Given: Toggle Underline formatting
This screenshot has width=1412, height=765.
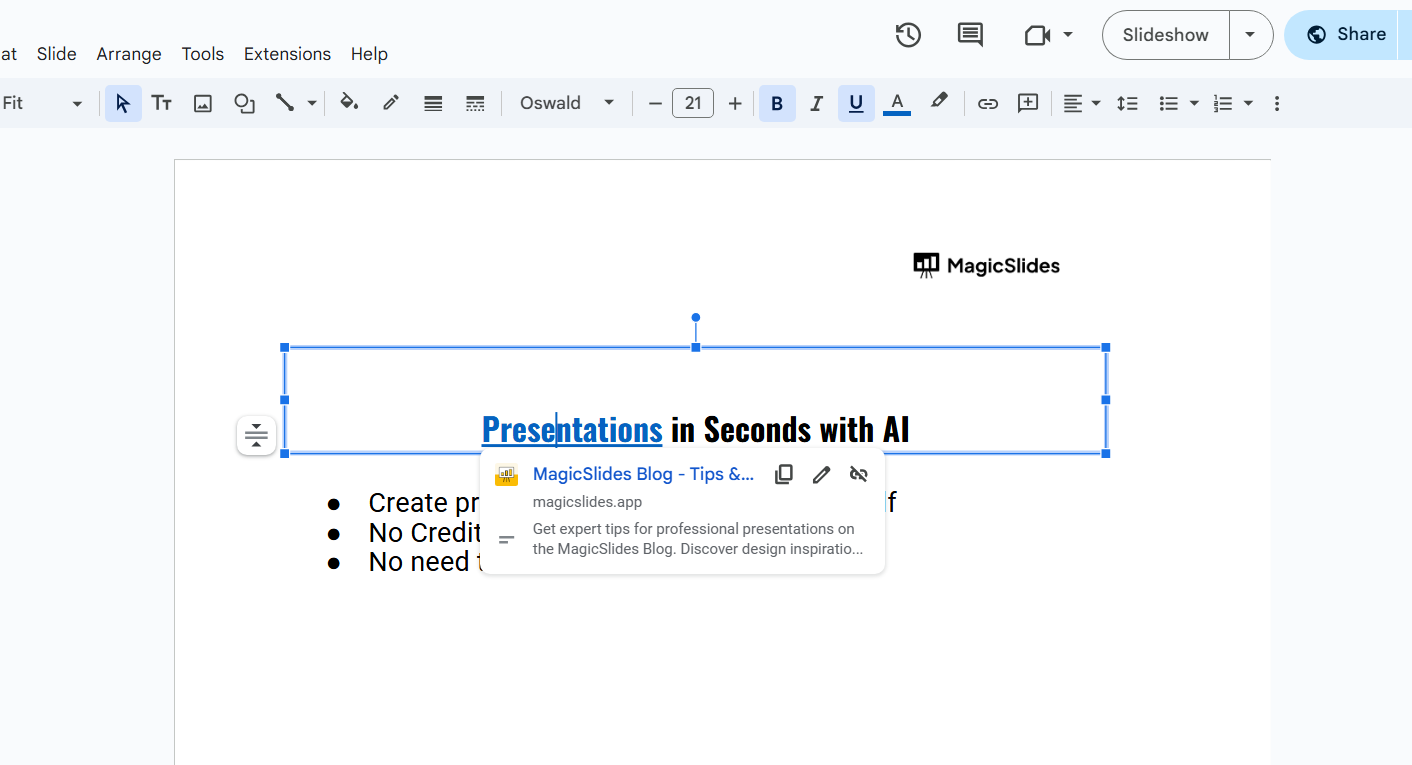Looking at the screenshot, I should pos(856,103).
